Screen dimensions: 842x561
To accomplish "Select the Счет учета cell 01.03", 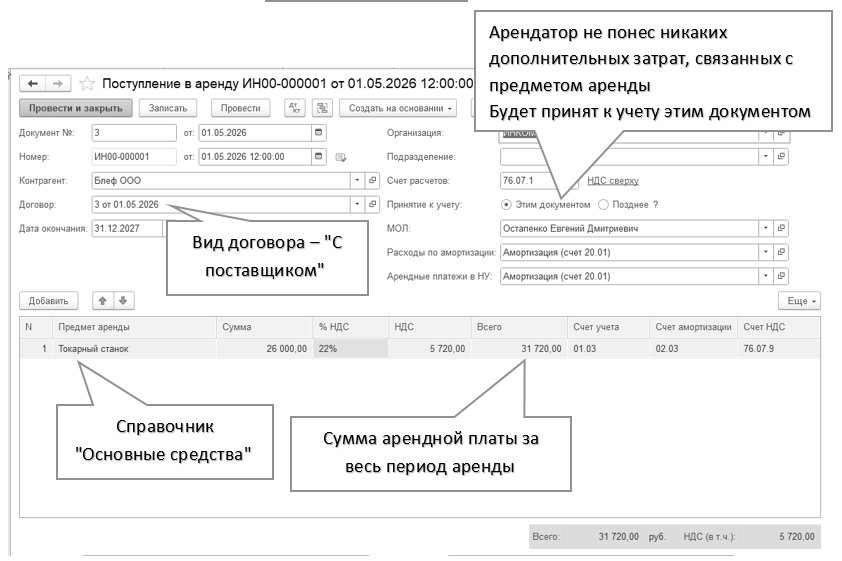I will pos(608,349).
